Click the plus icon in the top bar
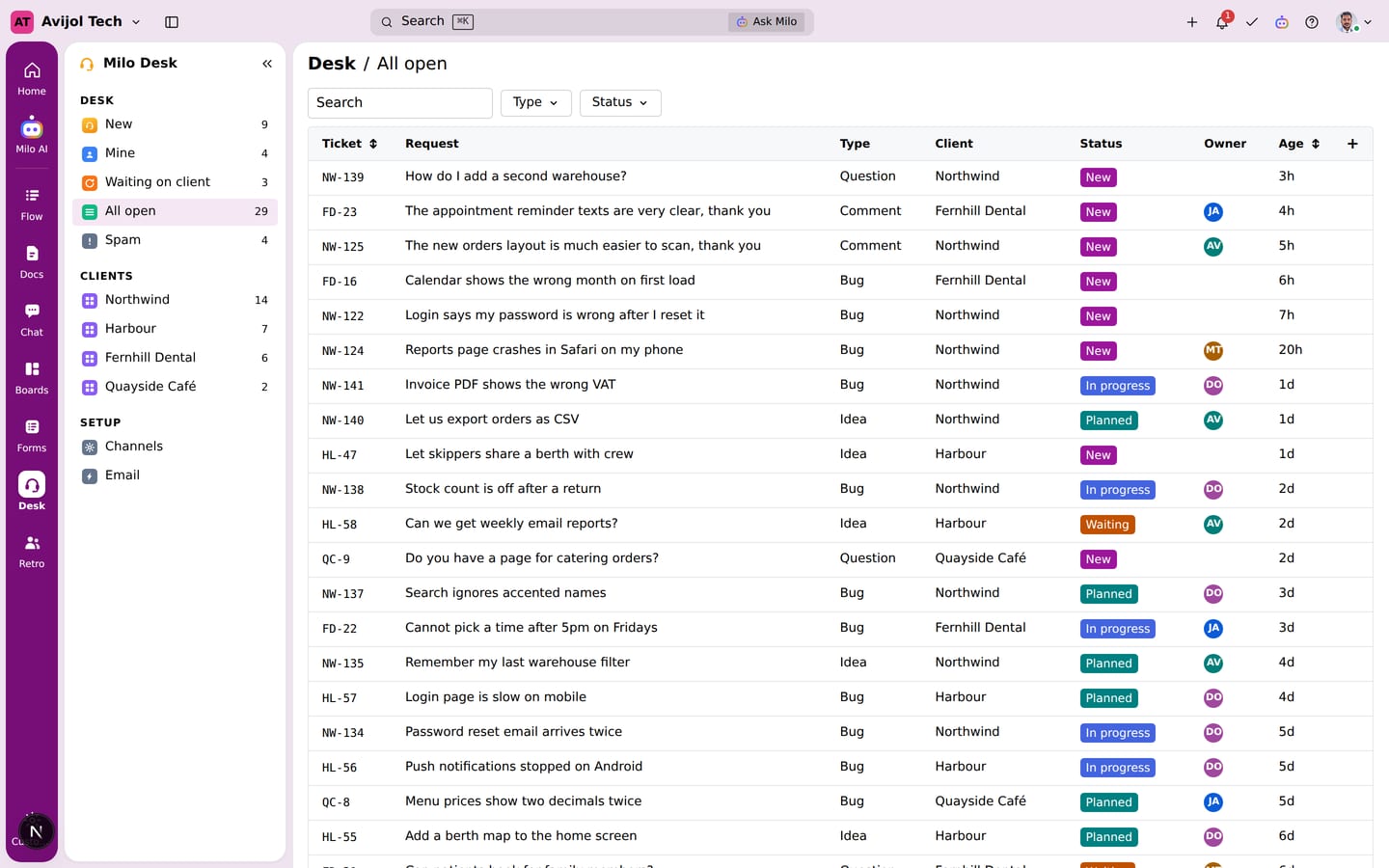The image size is (1389, 868). click(x=1192, y=22)
